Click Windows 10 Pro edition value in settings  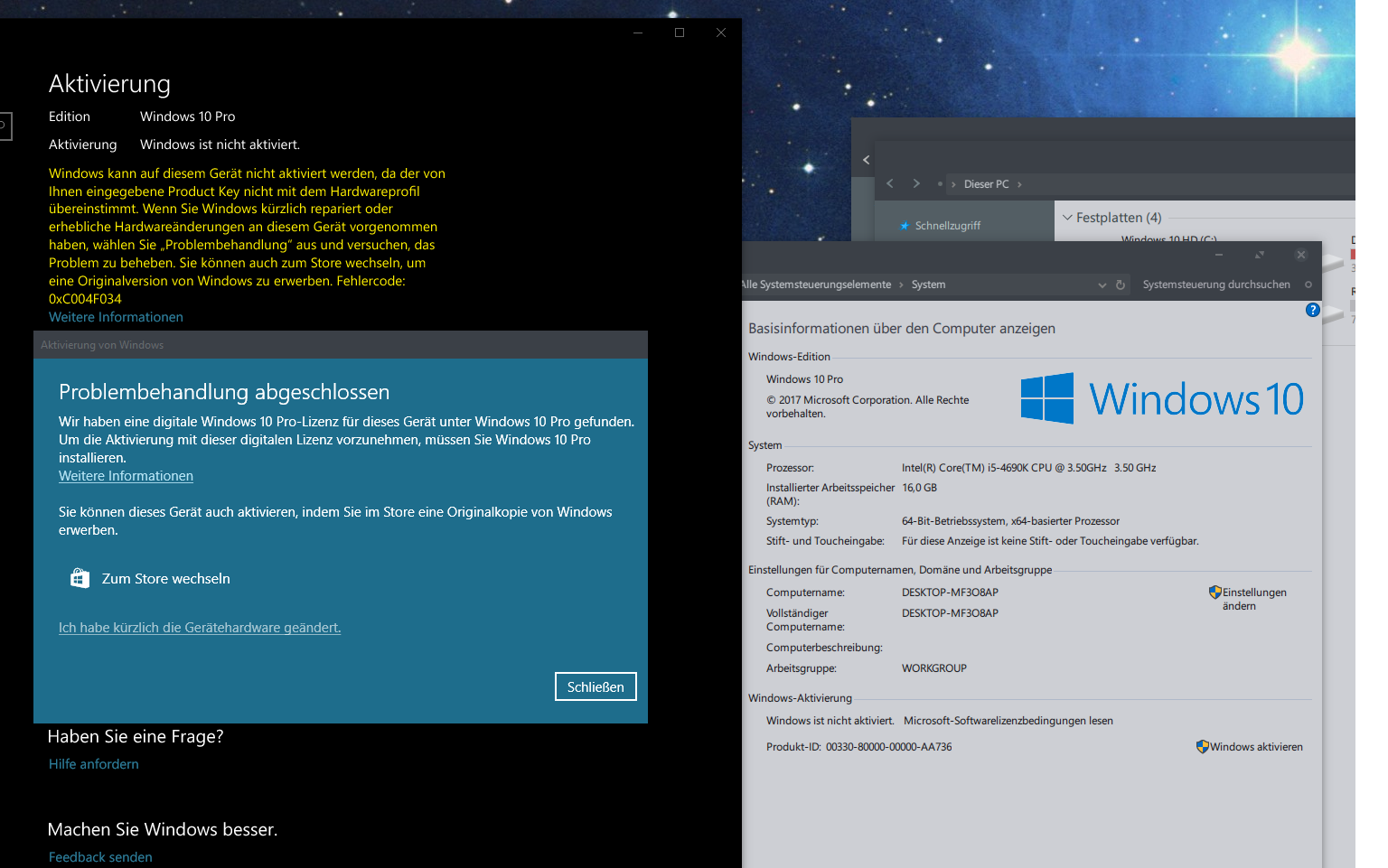187,117
